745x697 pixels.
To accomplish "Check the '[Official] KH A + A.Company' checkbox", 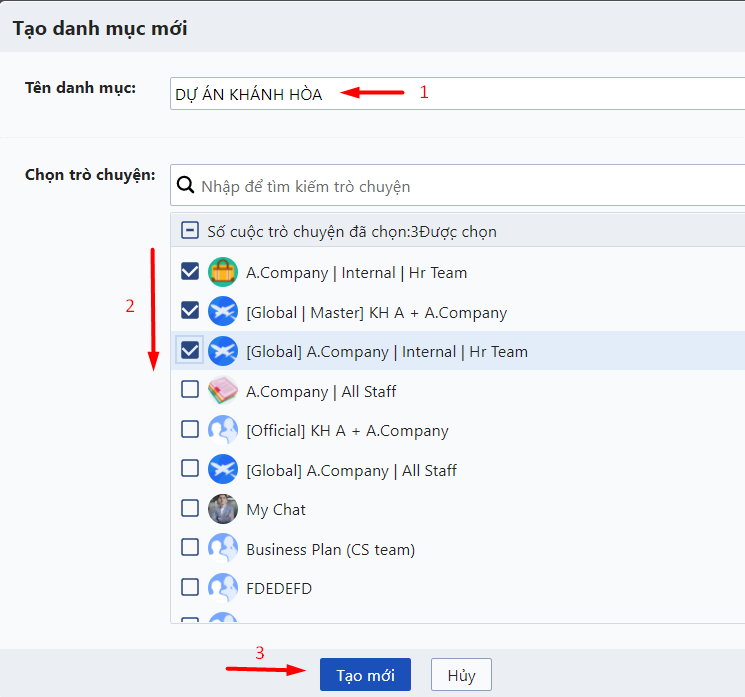I will pos(190,430).
